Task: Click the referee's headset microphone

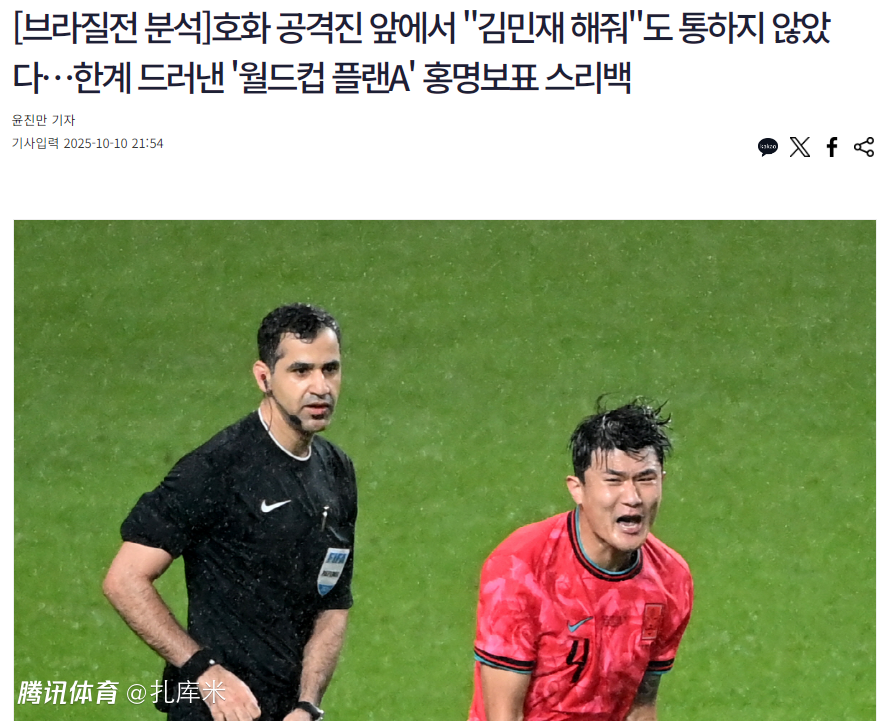Action: [x=295, y=419]
